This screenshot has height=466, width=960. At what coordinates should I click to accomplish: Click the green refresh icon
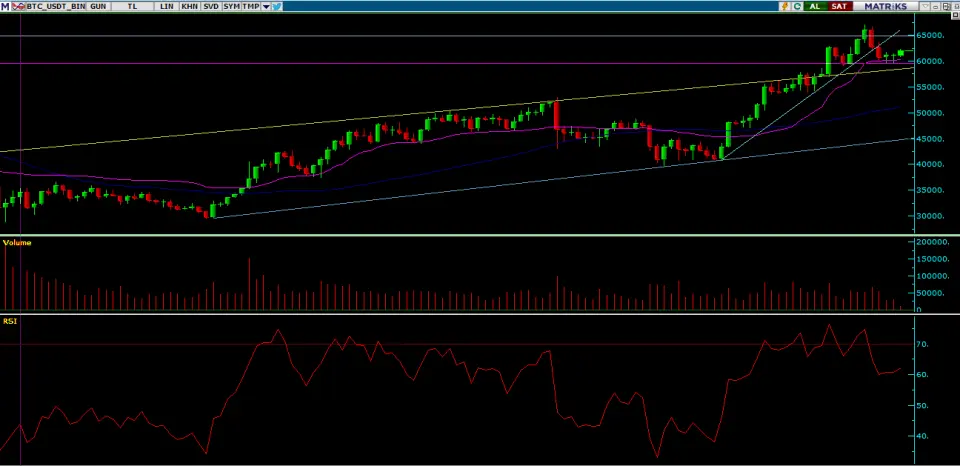(796, 6)
